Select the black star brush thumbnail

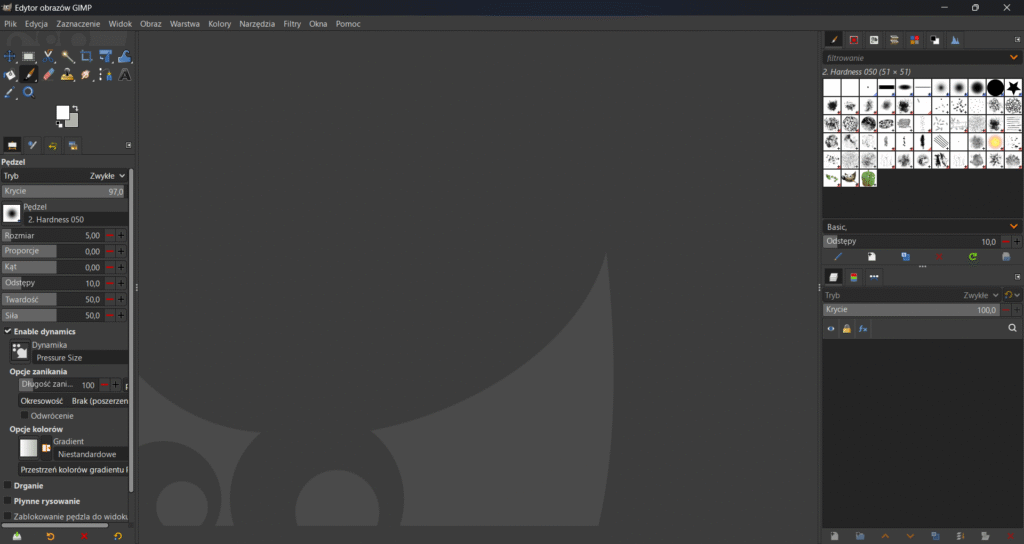point(1014,88)
